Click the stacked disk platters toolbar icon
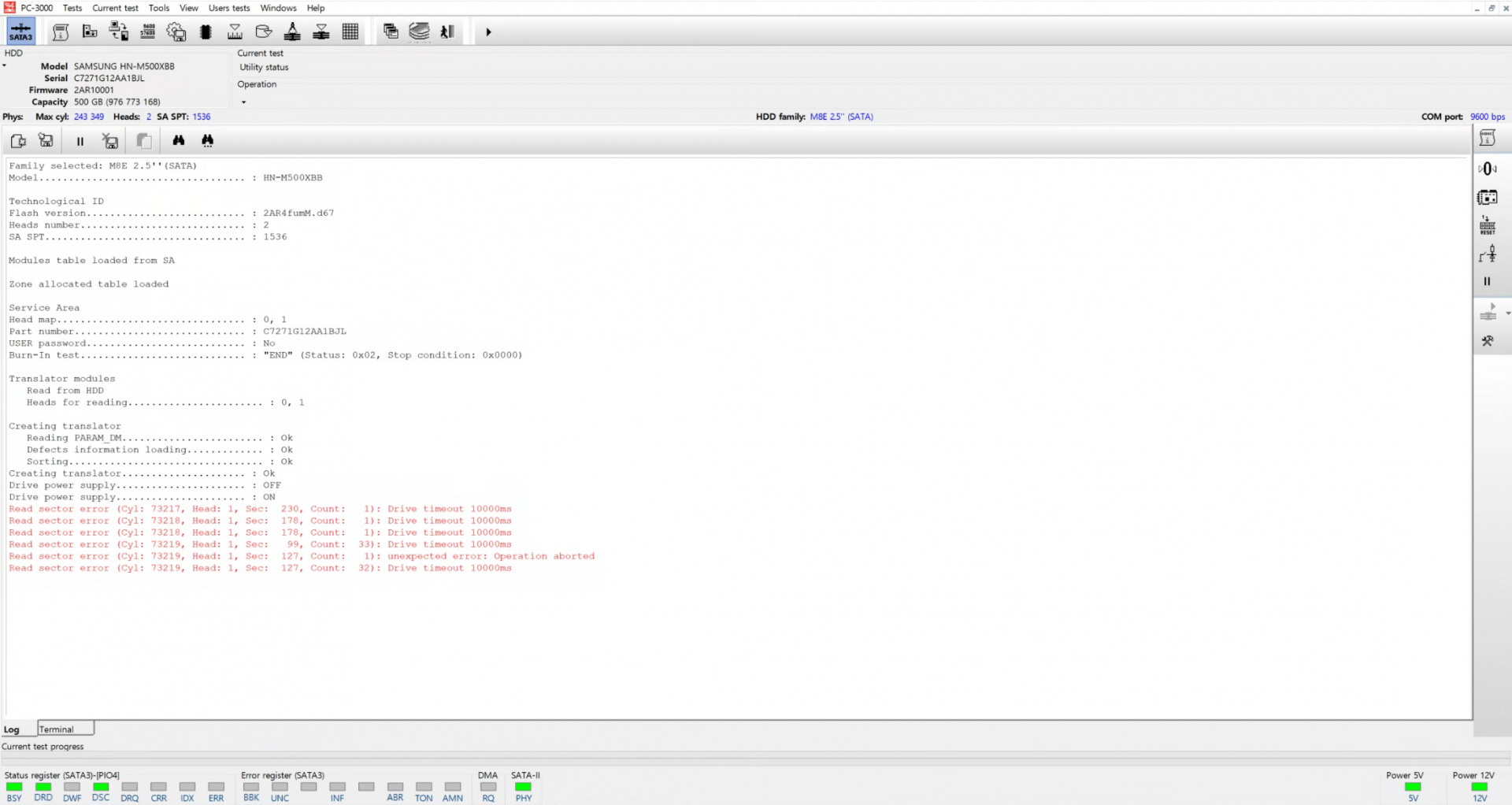Screen dimensions: 1512x805 click(x=419, y=32)
